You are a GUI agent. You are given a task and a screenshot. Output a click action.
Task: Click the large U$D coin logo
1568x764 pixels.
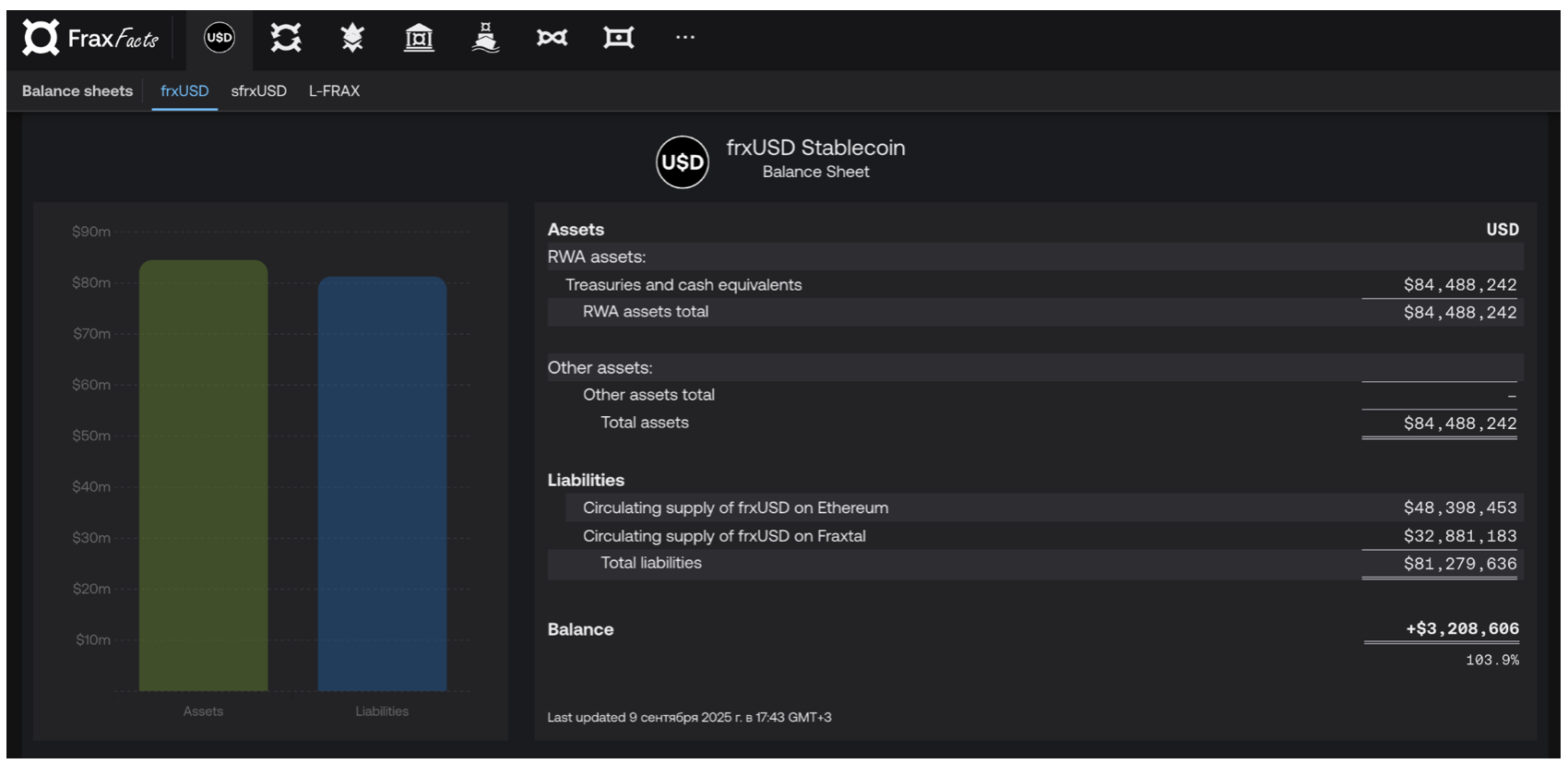tap(683, 162)
